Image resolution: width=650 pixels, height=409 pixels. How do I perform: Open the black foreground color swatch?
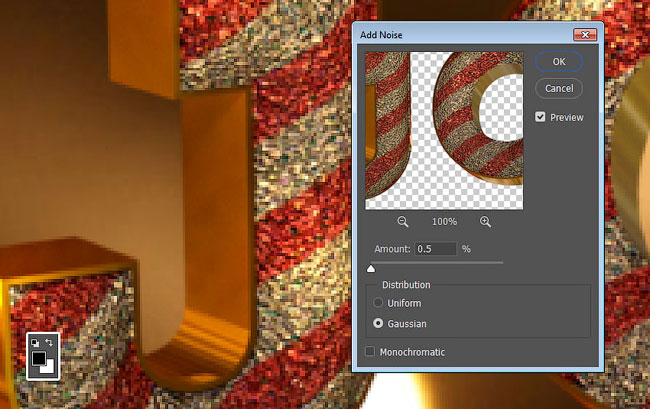coord(39,358)
